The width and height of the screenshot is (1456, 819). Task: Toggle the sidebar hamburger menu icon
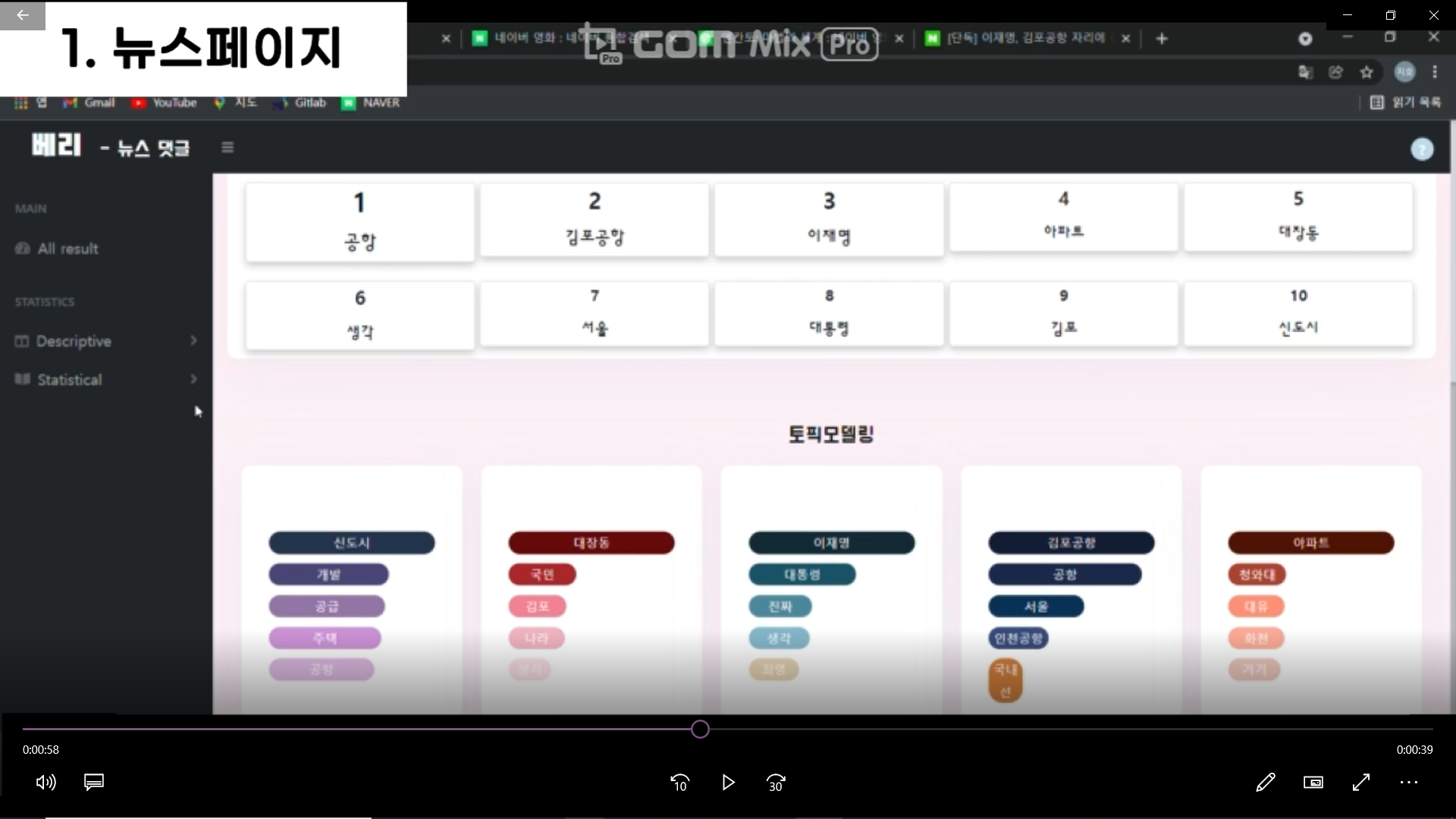227,147
